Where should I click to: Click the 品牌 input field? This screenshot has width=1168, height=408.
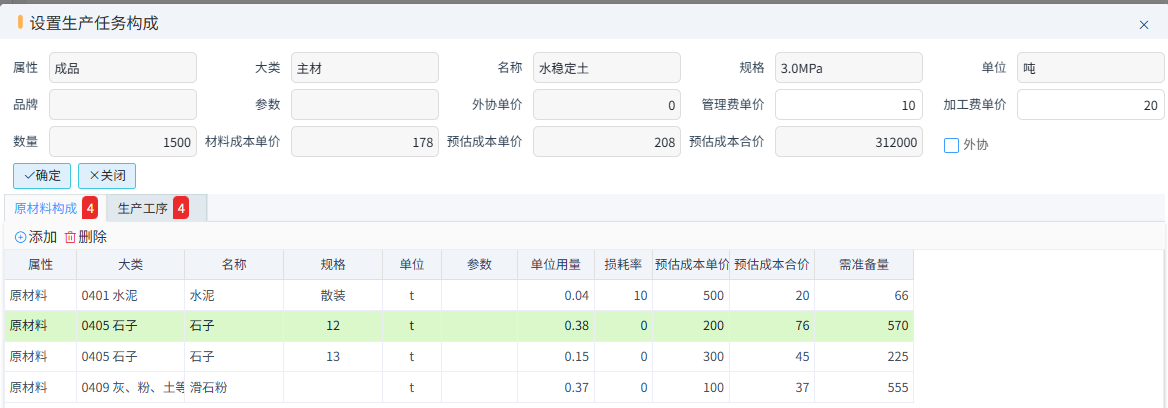(x=123, y=105)
